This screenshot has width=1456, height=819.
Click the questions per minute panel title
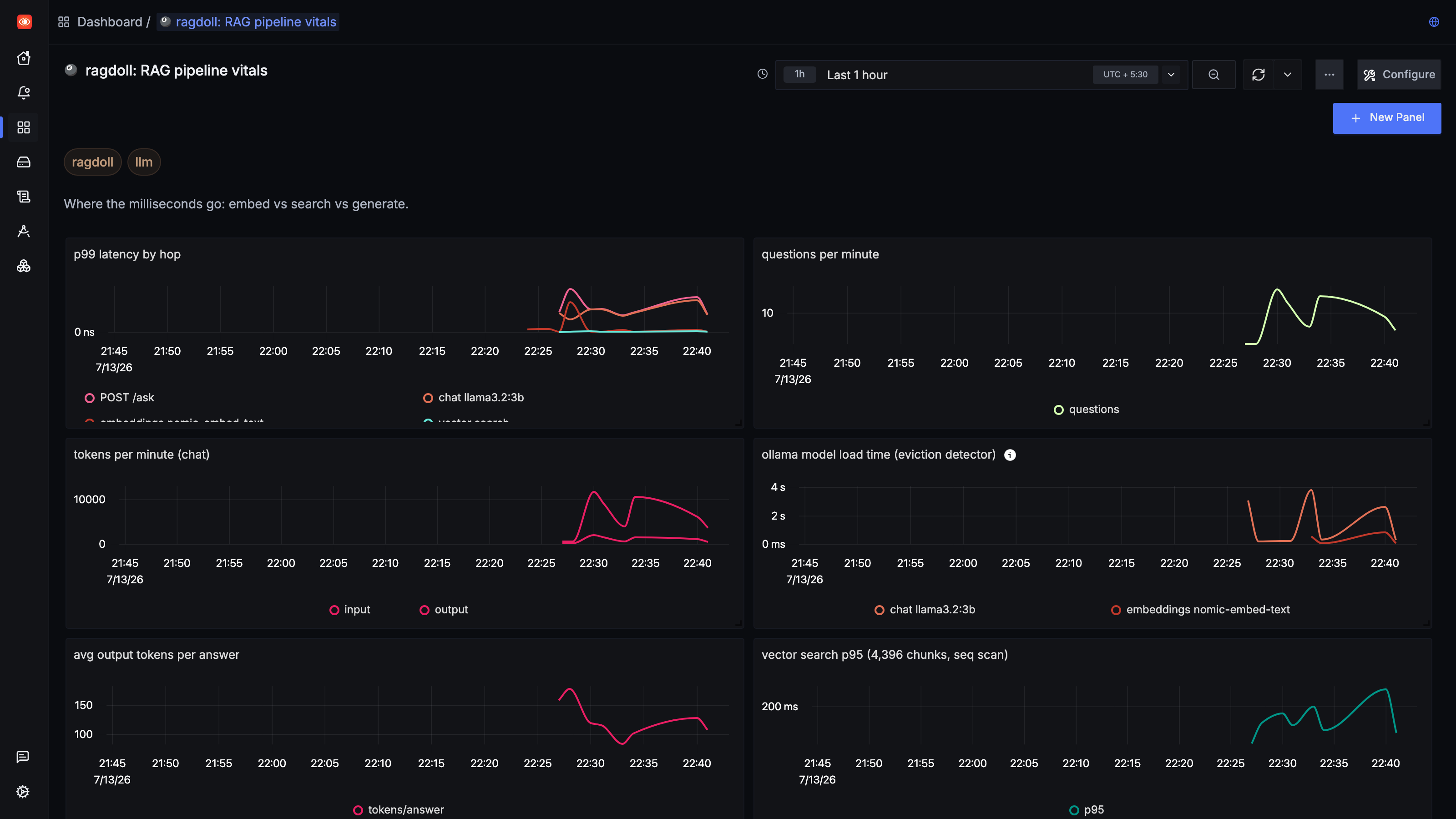[820, 255]
